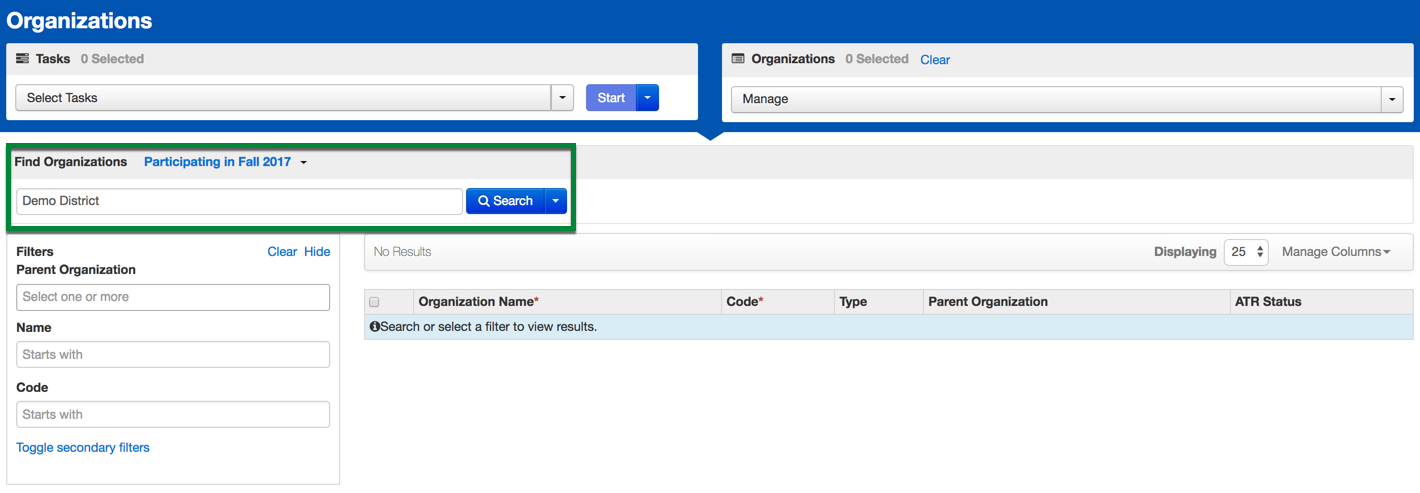The width and height of the screenshot is (1420, 493).
Task: Click Toggle secondary filters link
Action: click(x=83, y=448)
